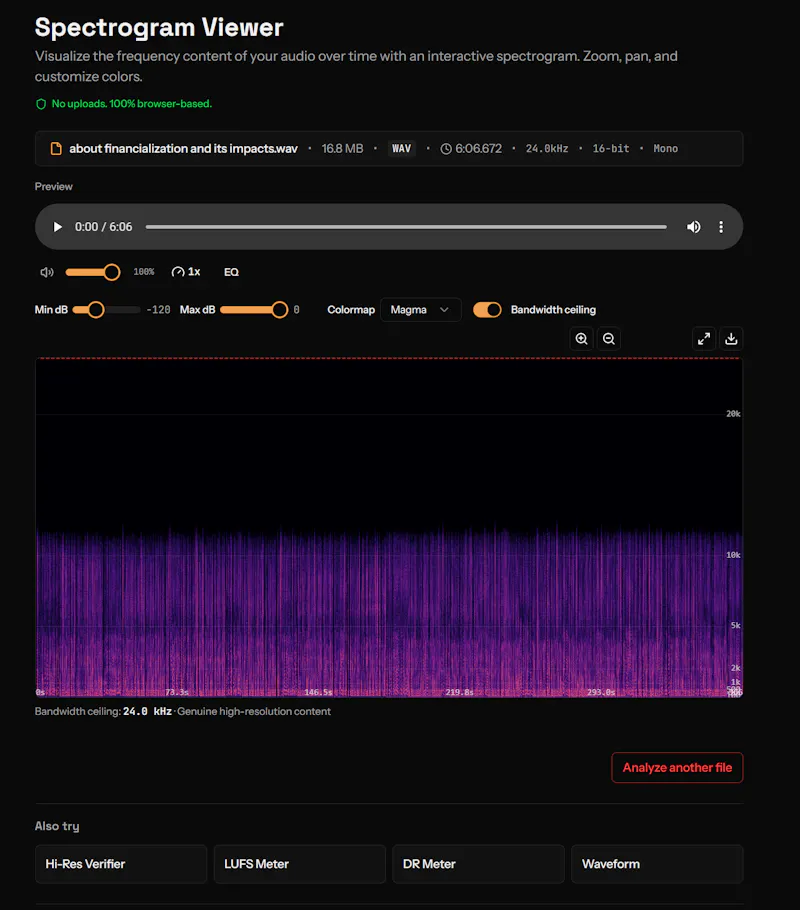
Task: Click the 16-bit depth text
Action: pyautogui.click(x=611, y=149)
